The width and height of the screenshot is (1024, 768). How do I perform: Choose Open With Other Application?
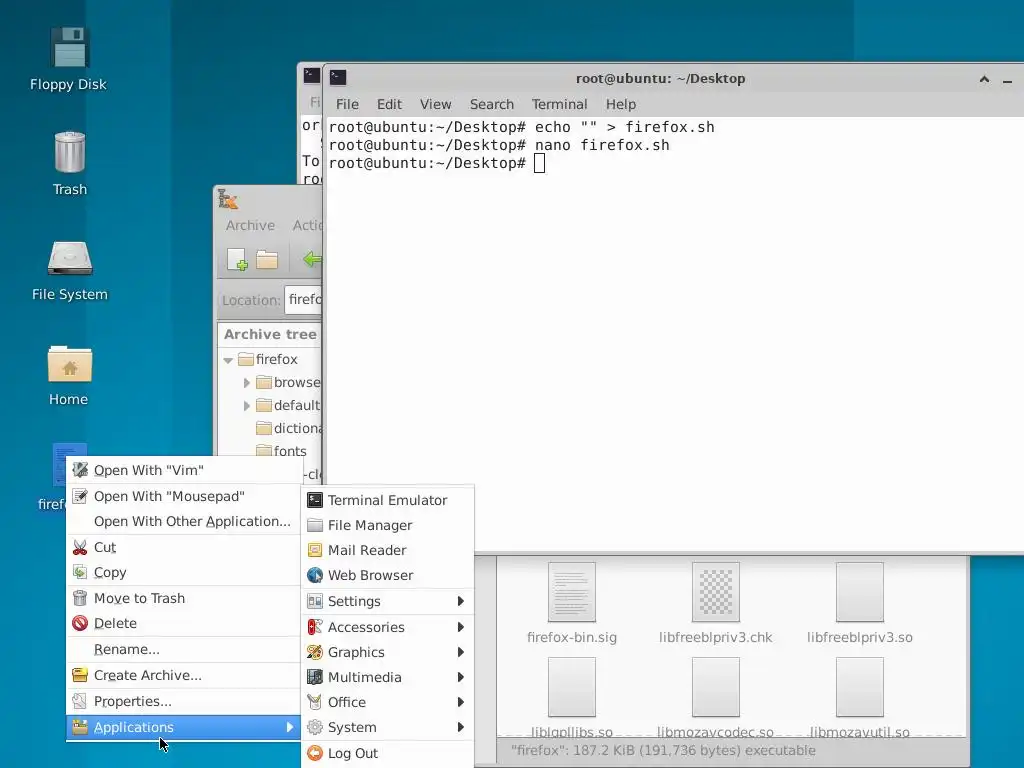(x=183, y=521)
